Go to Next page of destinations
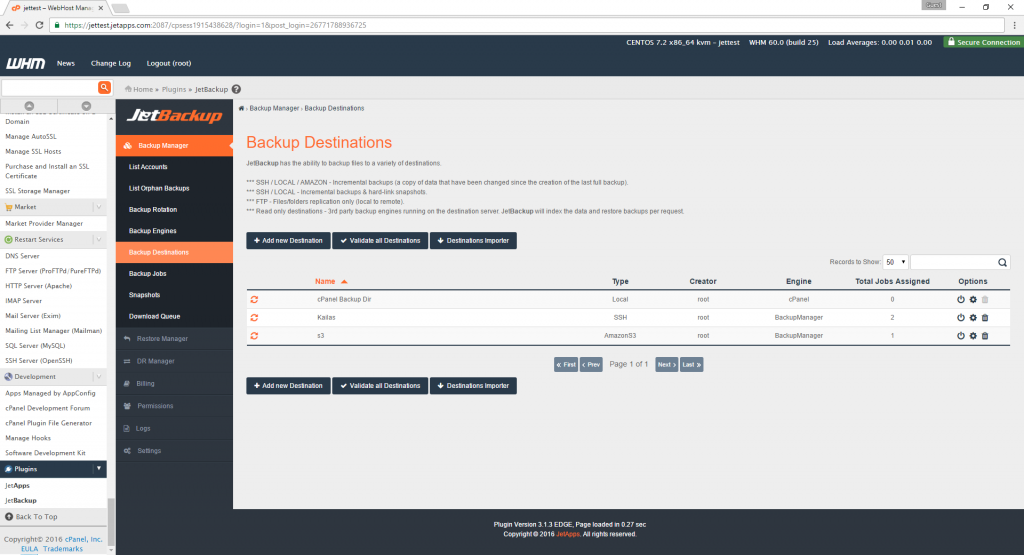The height and width of the screenshot is (555, 1024). (x=666, y=364)
